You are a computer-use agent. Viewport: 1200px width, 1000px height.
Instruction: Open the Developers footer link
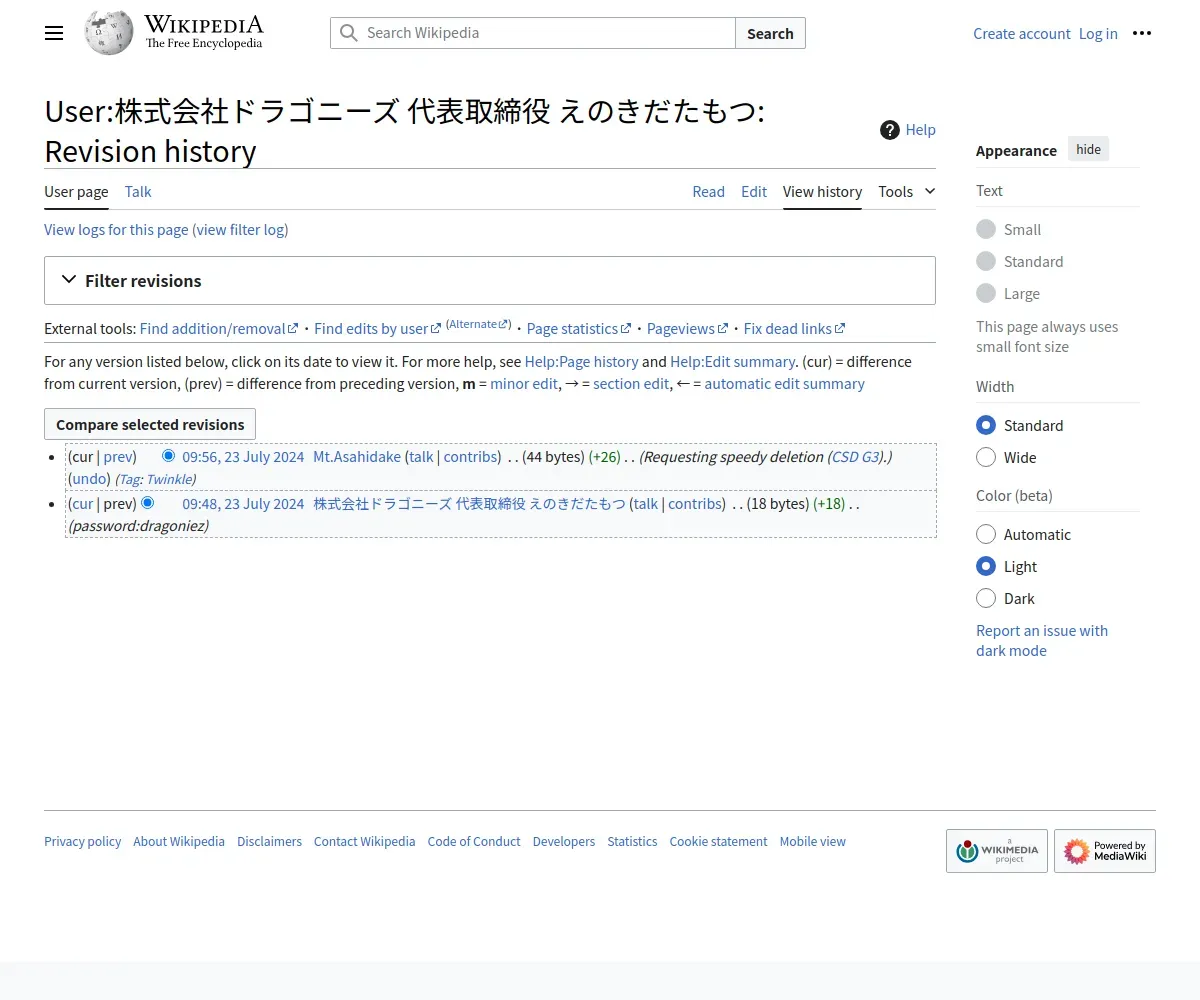coord(564,841)
